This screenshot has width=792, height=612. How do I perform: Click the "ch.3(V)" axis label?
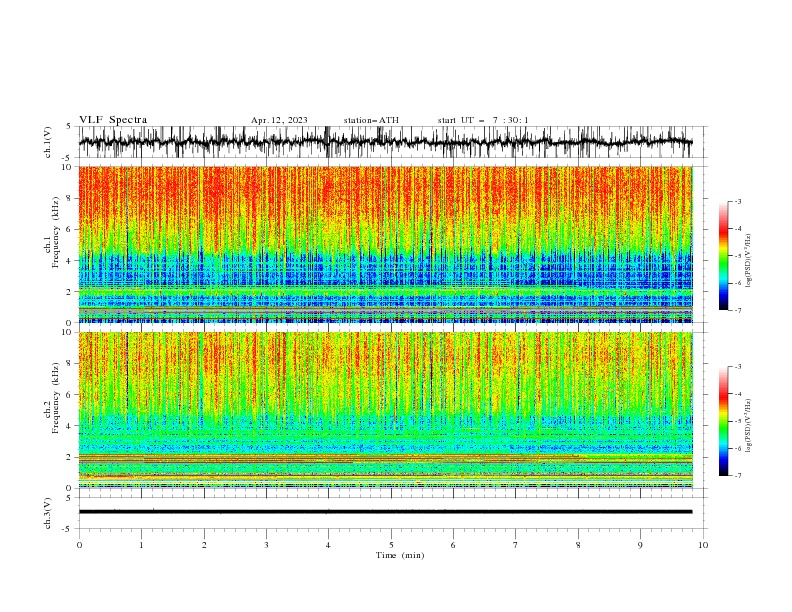tap(48, 513)
